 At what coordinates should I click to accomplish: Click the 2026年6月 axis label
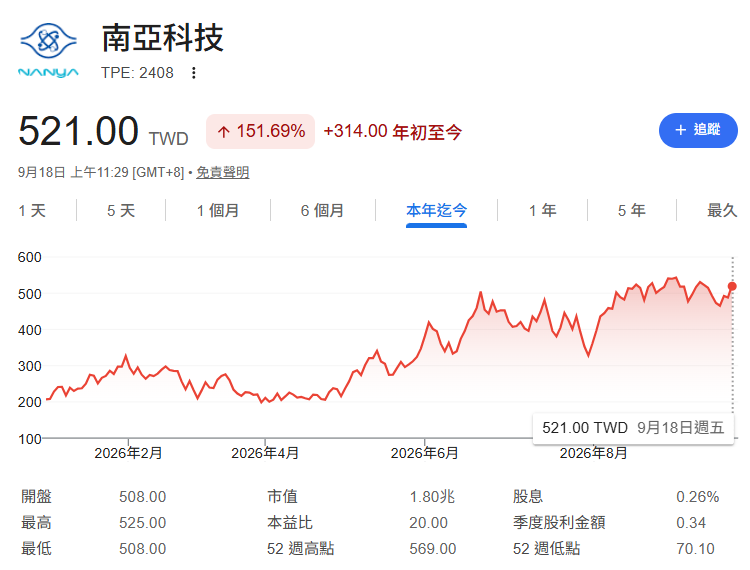(x=424, y=453)
